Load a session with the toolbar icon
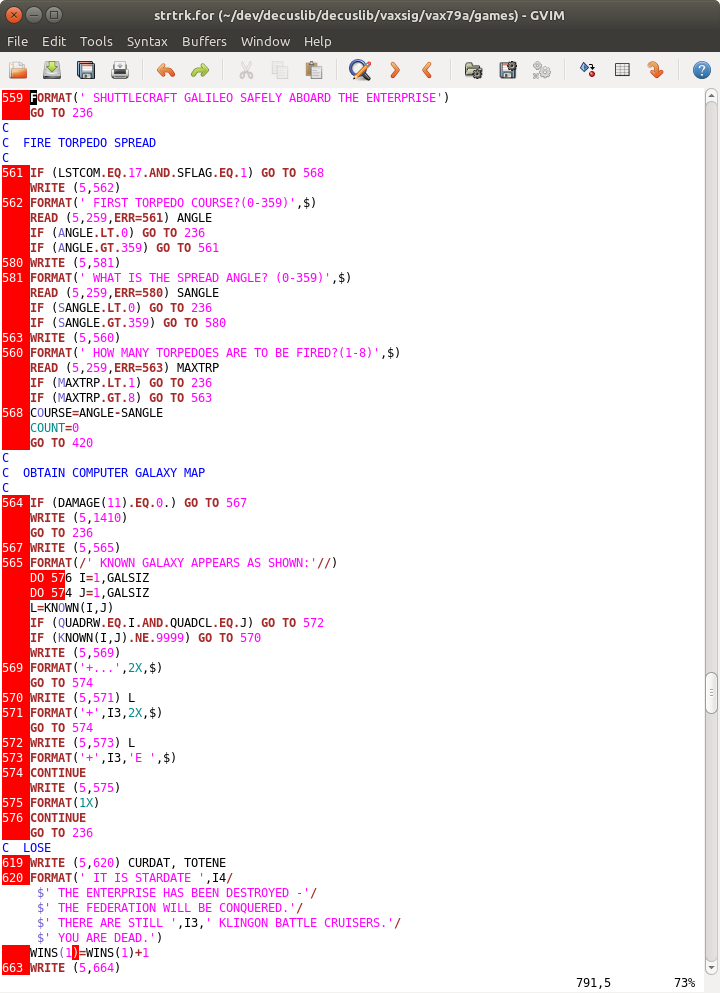Image resolution: width=720 pixels, height=993 pixels. [473, 70]
